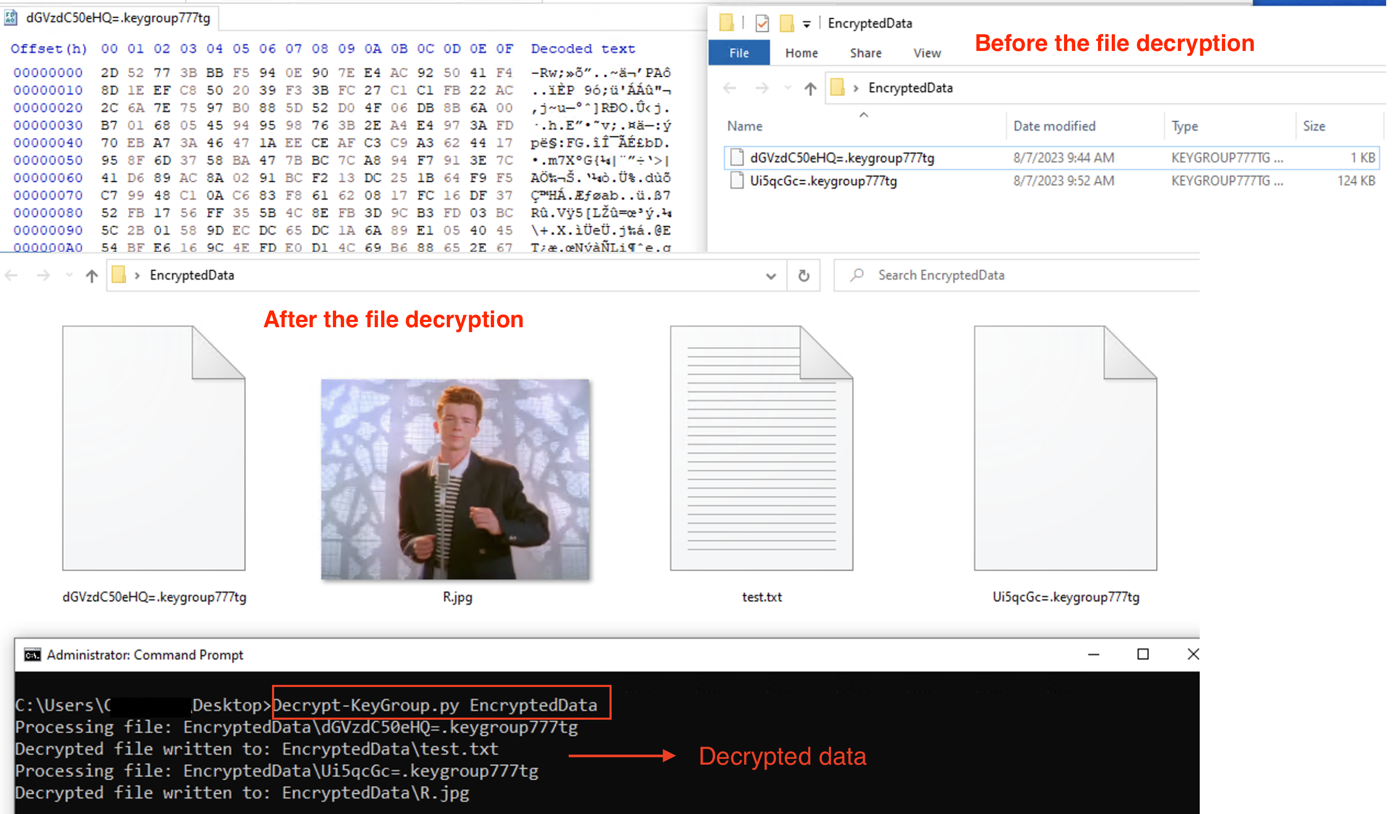The width and height of the screenshot is (1397, 814).
Task: Open the address bar history dropdown chevron
Action: coord(770,275)
